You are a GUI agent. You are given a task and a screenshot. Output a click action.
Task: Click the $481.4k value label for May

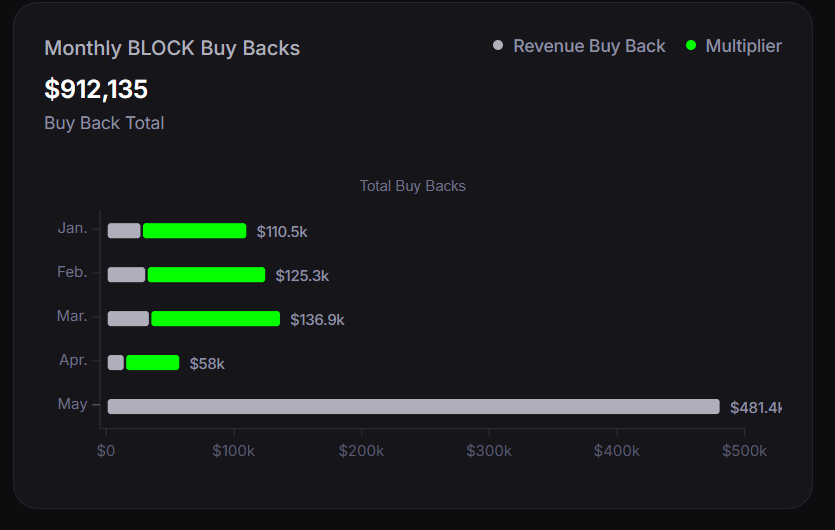(756, 407)
